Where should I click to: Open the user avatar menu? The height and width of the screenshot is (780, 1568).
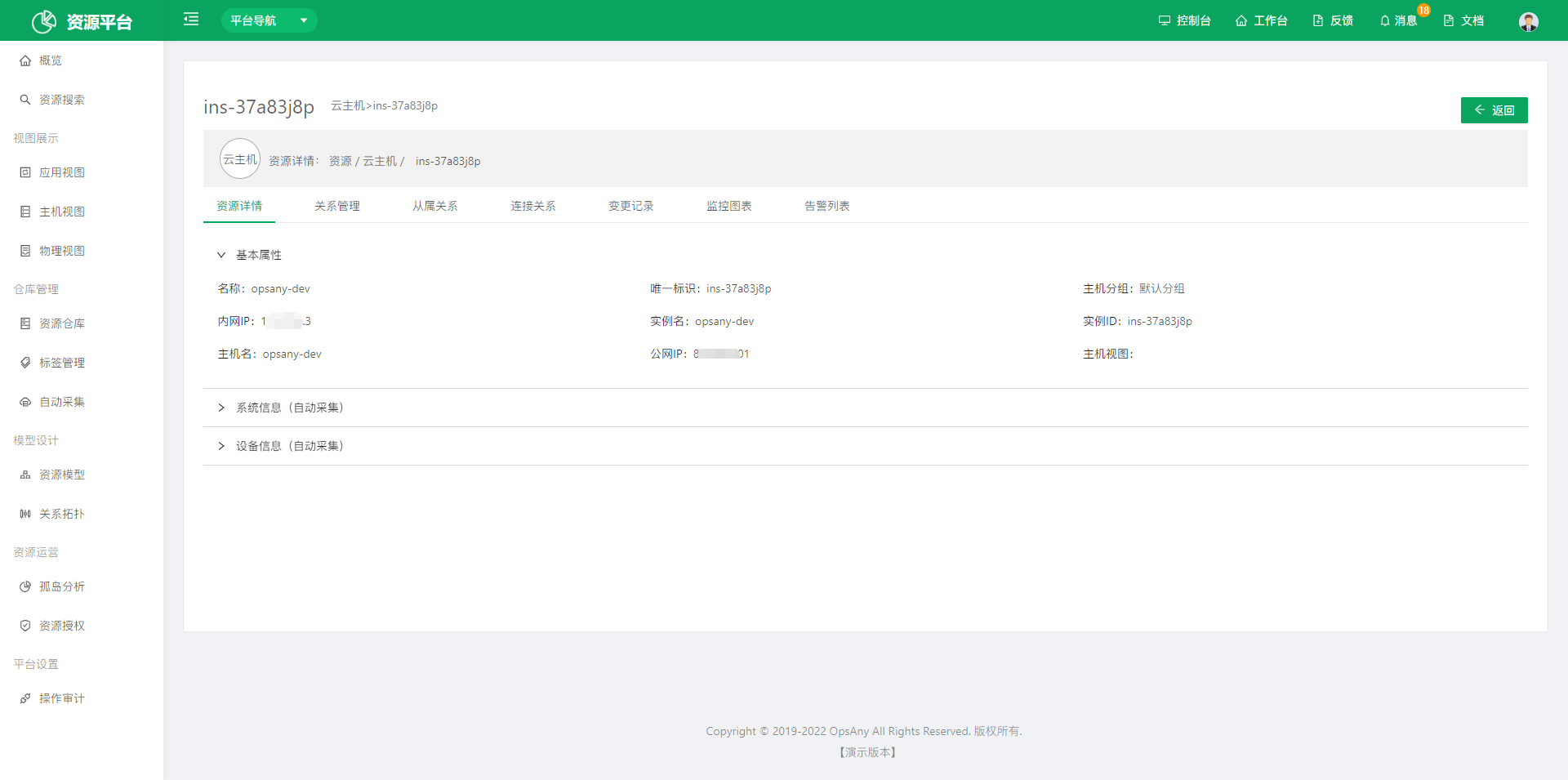click(x=1529, y=21)
